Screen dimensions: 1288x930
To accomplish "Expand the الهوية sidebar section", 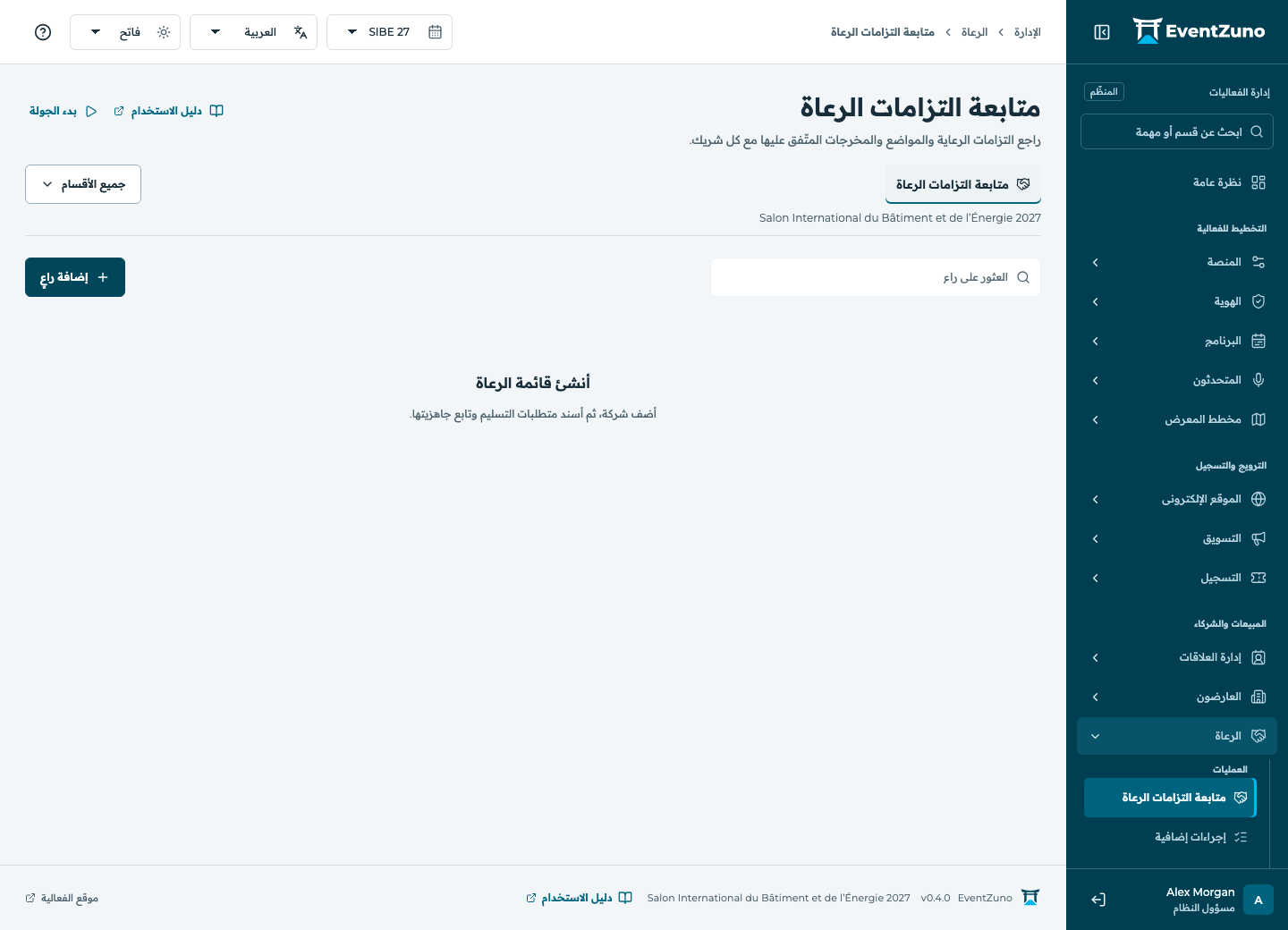I will [x=1177, y=301].
